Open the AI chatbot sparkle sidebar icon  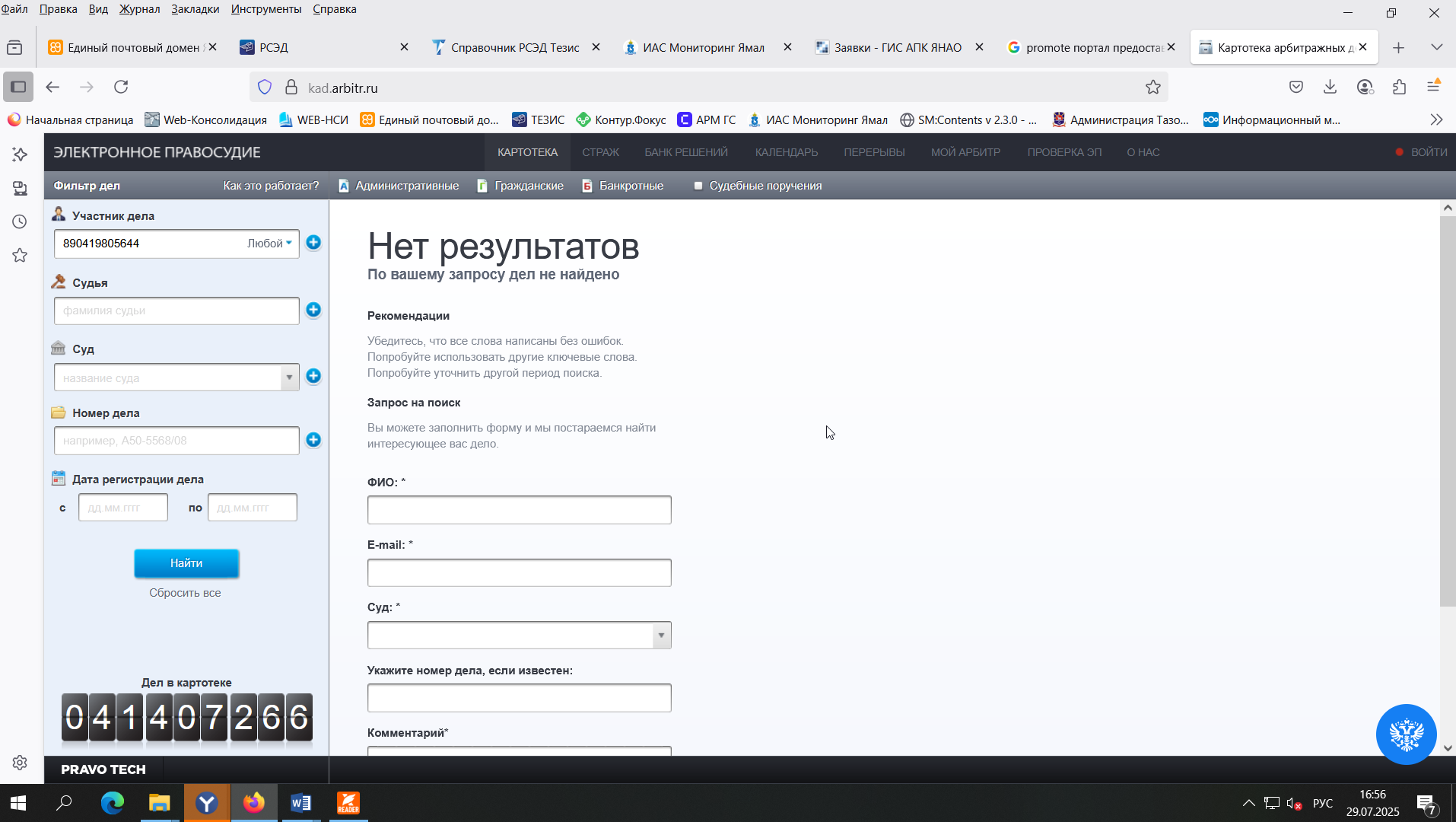pyautogui.click(x=20, y=155)
